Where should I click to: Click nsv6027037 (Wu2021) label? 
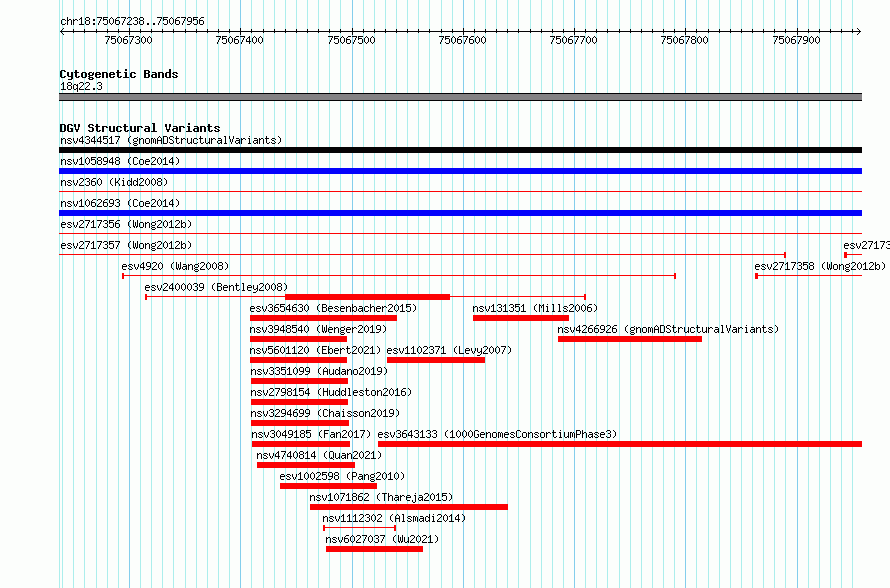click(382, 539)
